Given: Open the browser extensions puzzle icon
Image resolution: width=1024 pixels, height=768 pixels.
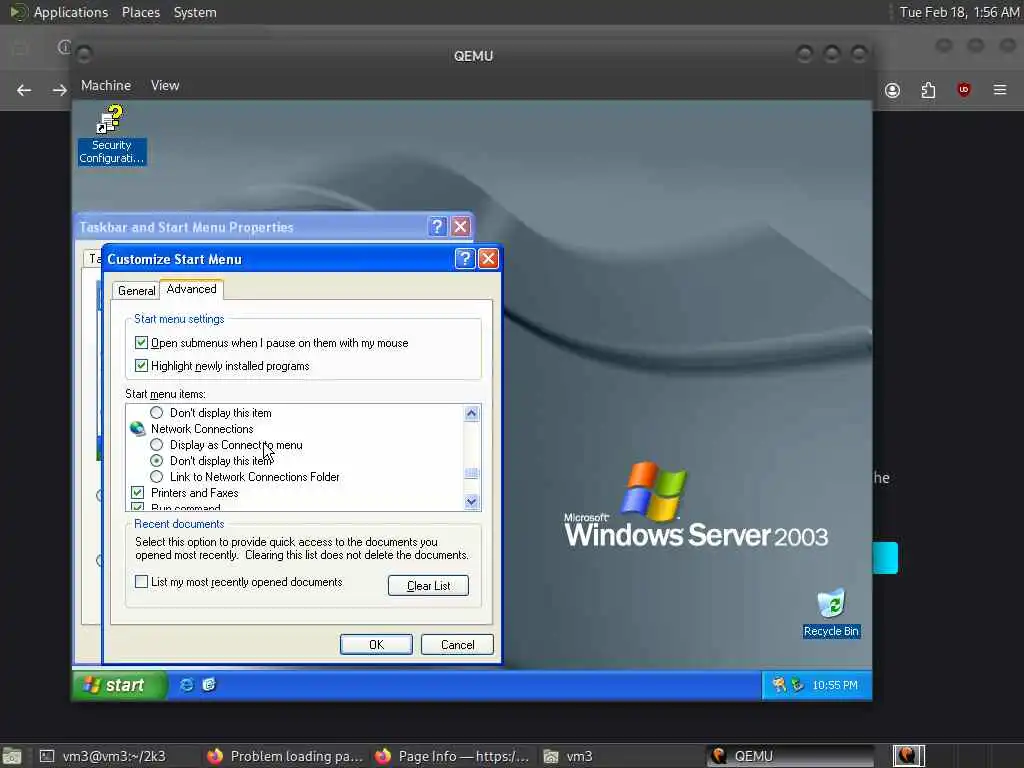Looking at the screenshot, I should point(928,90).
